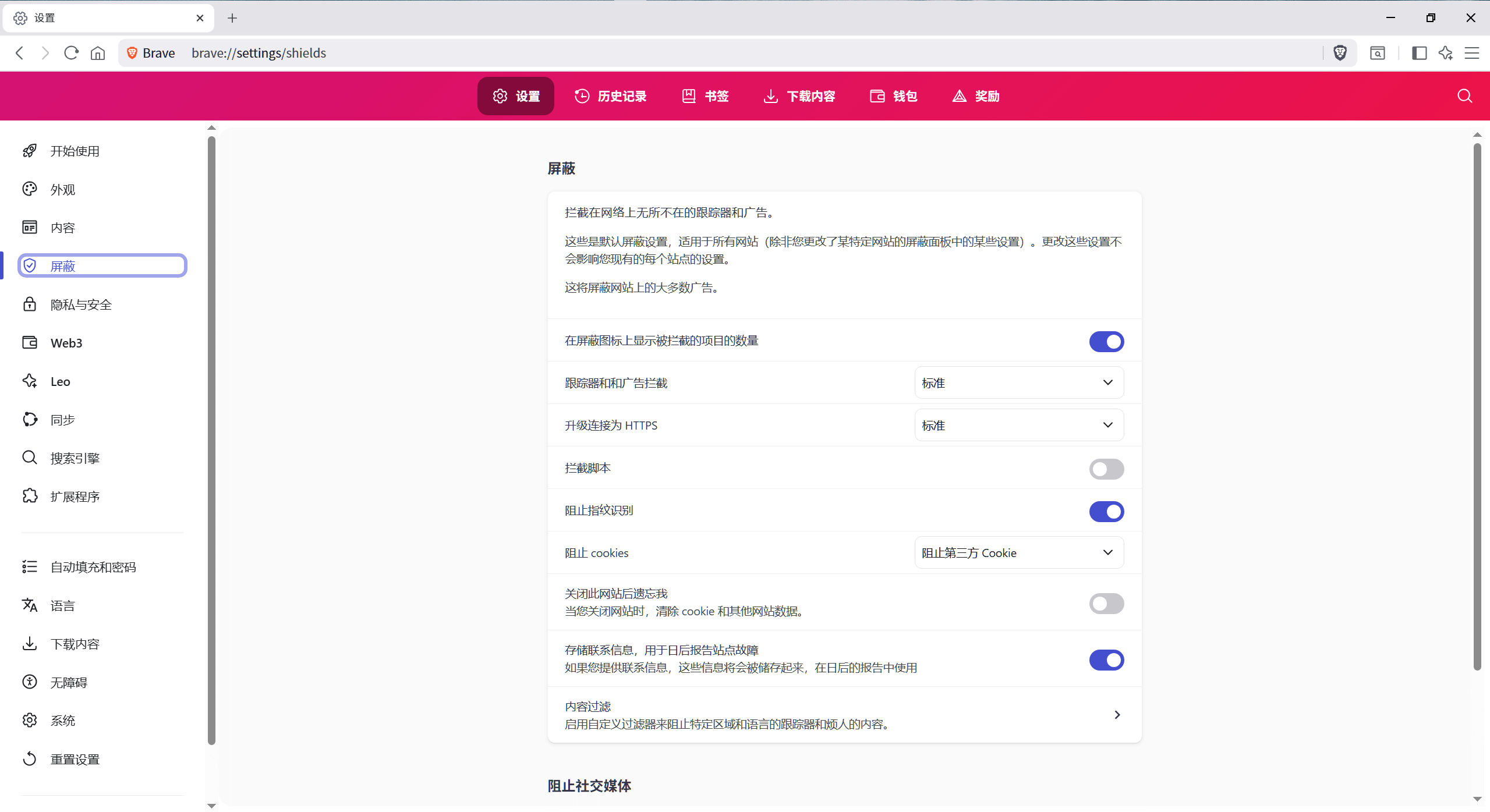
Task: Disable the 阻止指纹识别 toggle
Action: [x=1106, y=511]
